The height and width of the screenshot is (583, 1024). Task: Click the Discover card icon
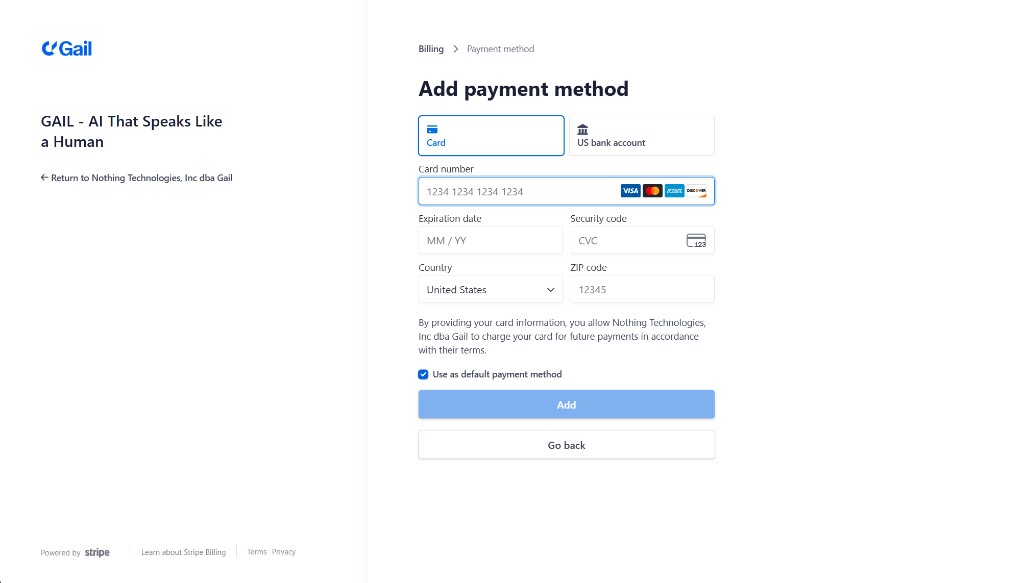pyautogui.click(x=697, y=190)
